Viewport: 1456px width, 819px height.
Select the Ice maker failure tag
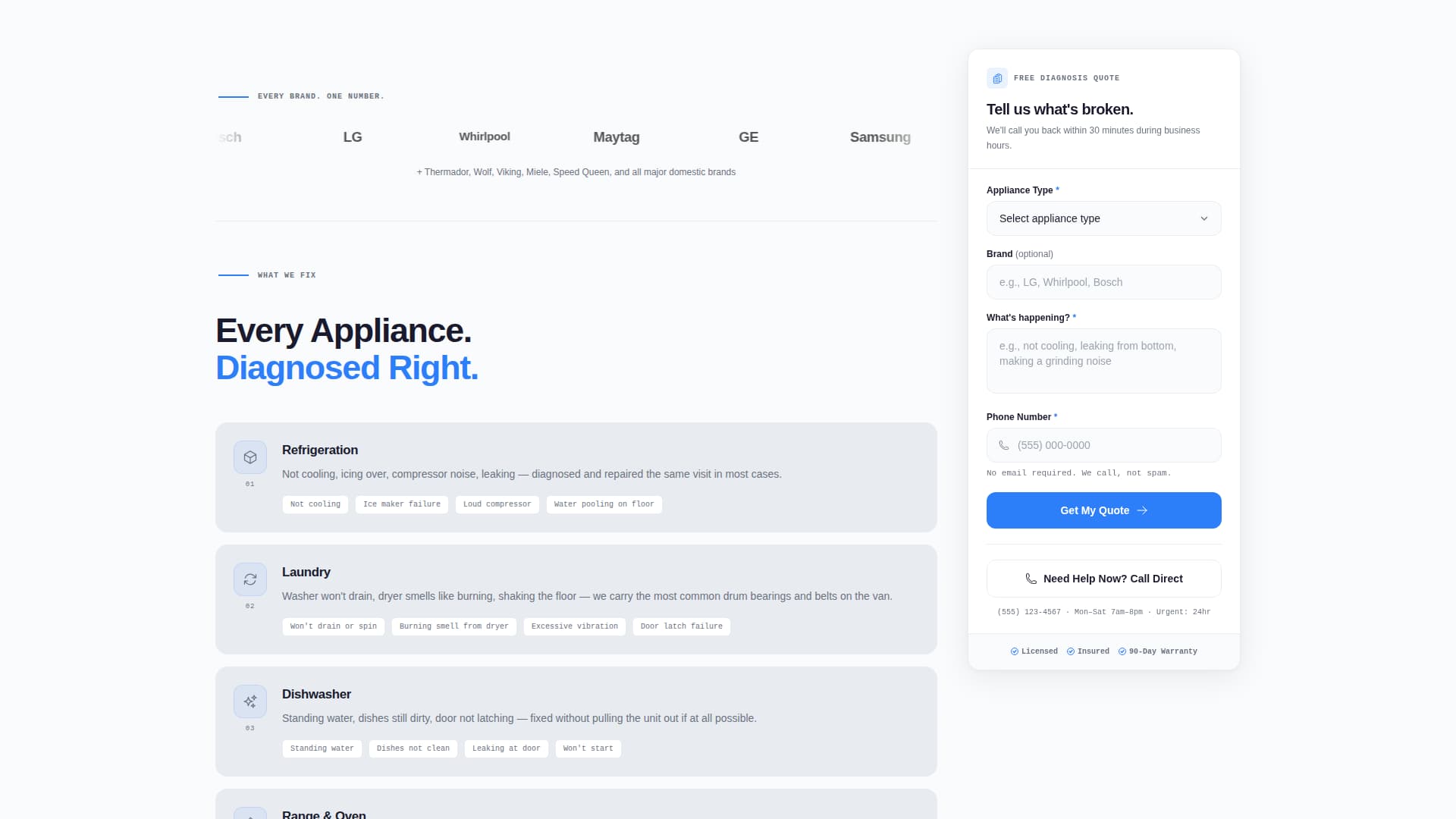pyautogui.click(x=402, y=504)
